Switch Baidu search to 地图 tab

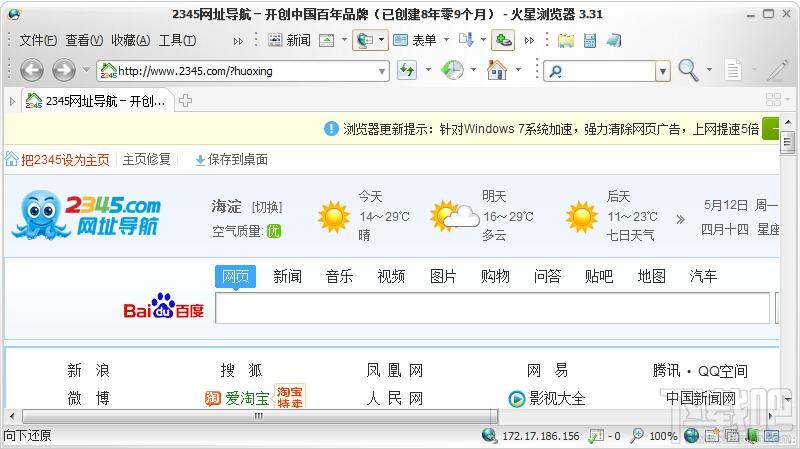652,277
